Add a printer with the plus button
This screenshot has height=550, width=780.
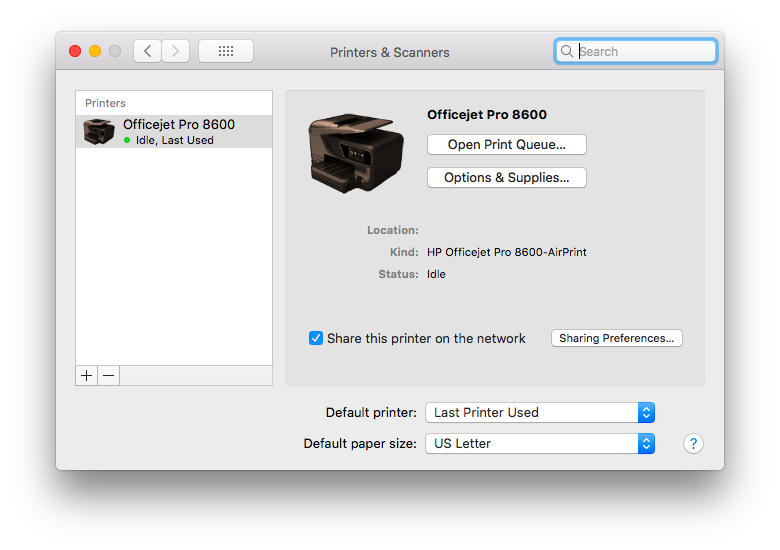tap(87, 375)
